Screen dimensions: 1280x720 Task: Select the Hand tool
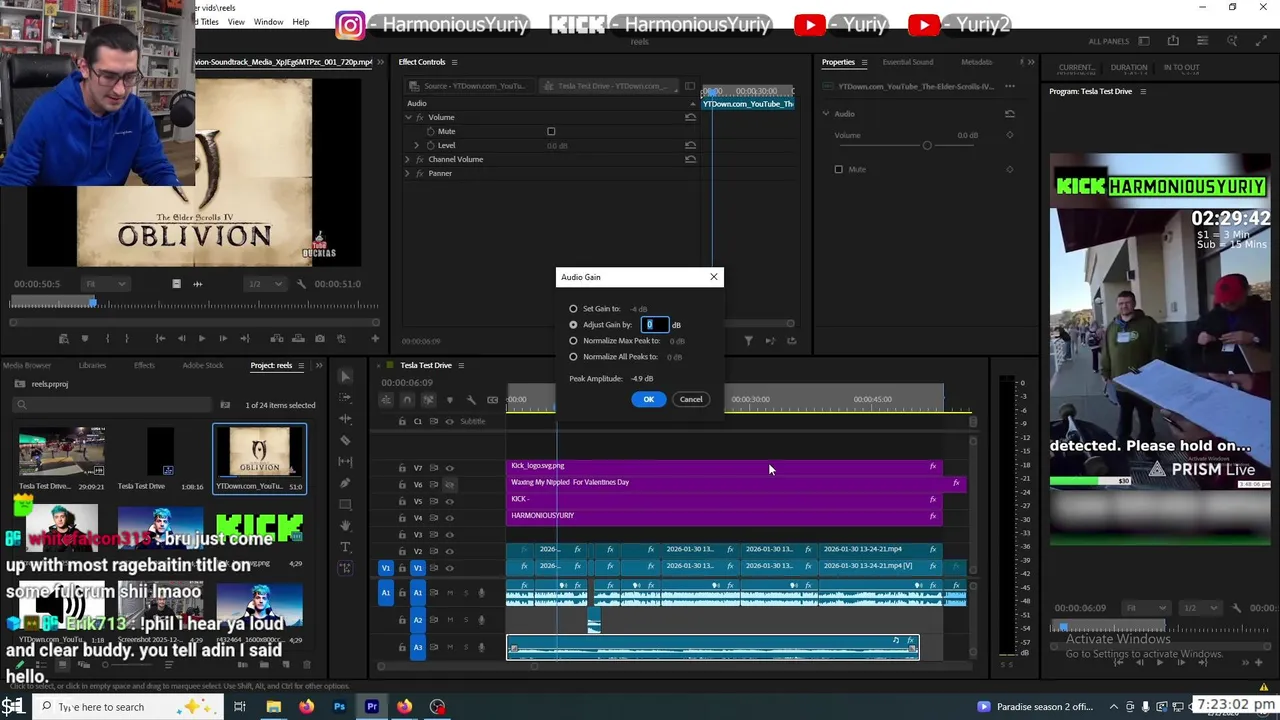pyautogui.click(x=346, y=525)
